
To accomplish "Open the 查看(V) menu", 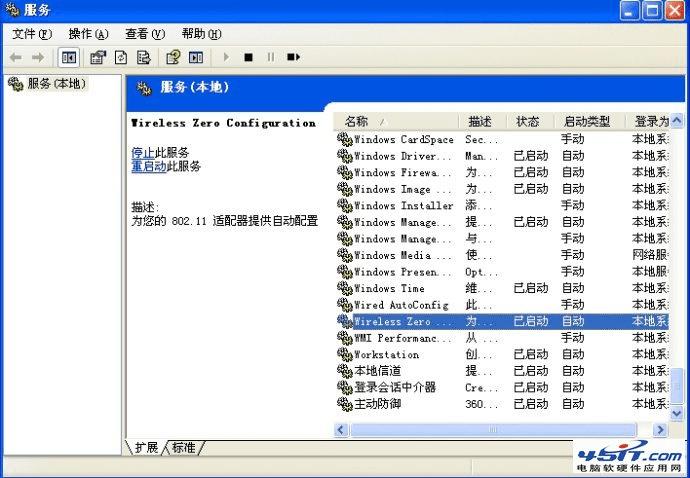I will click(145, 34).
